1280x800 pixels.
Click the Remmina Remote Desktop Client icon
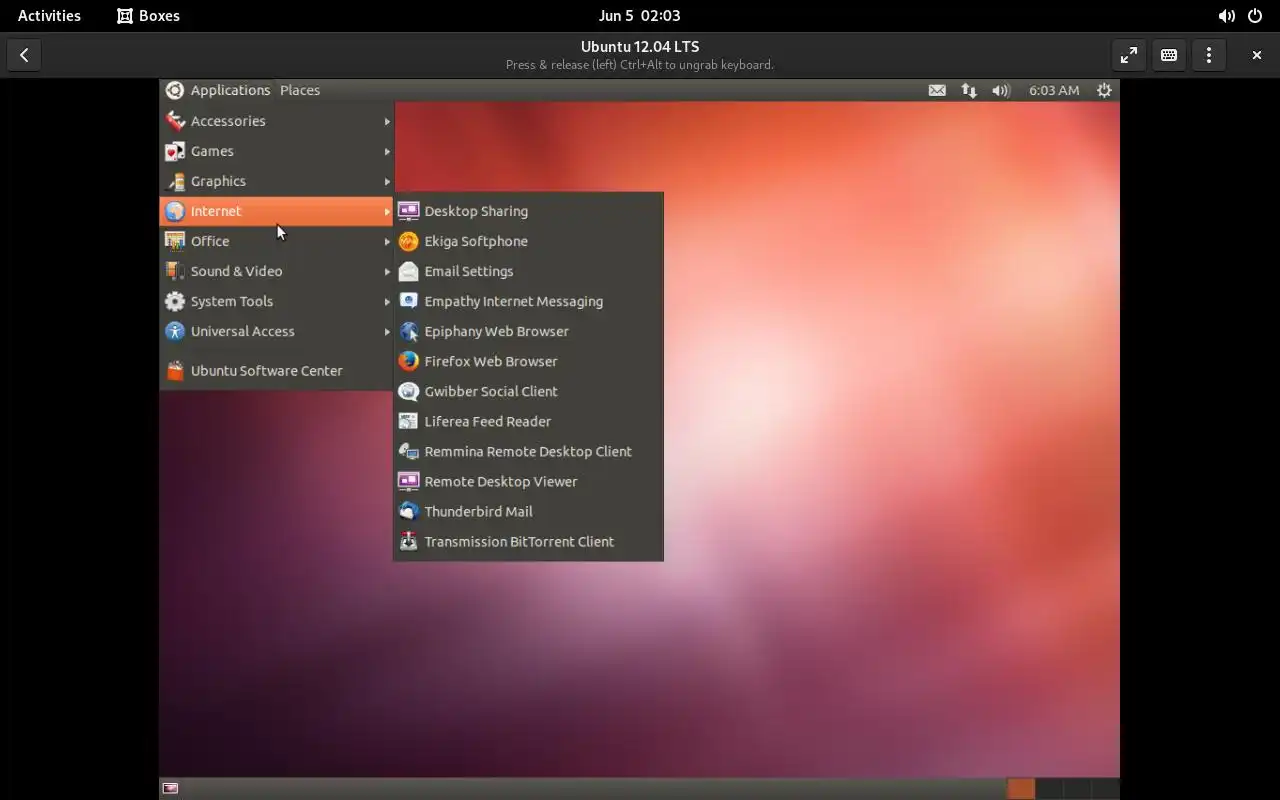tap(408, 451)
